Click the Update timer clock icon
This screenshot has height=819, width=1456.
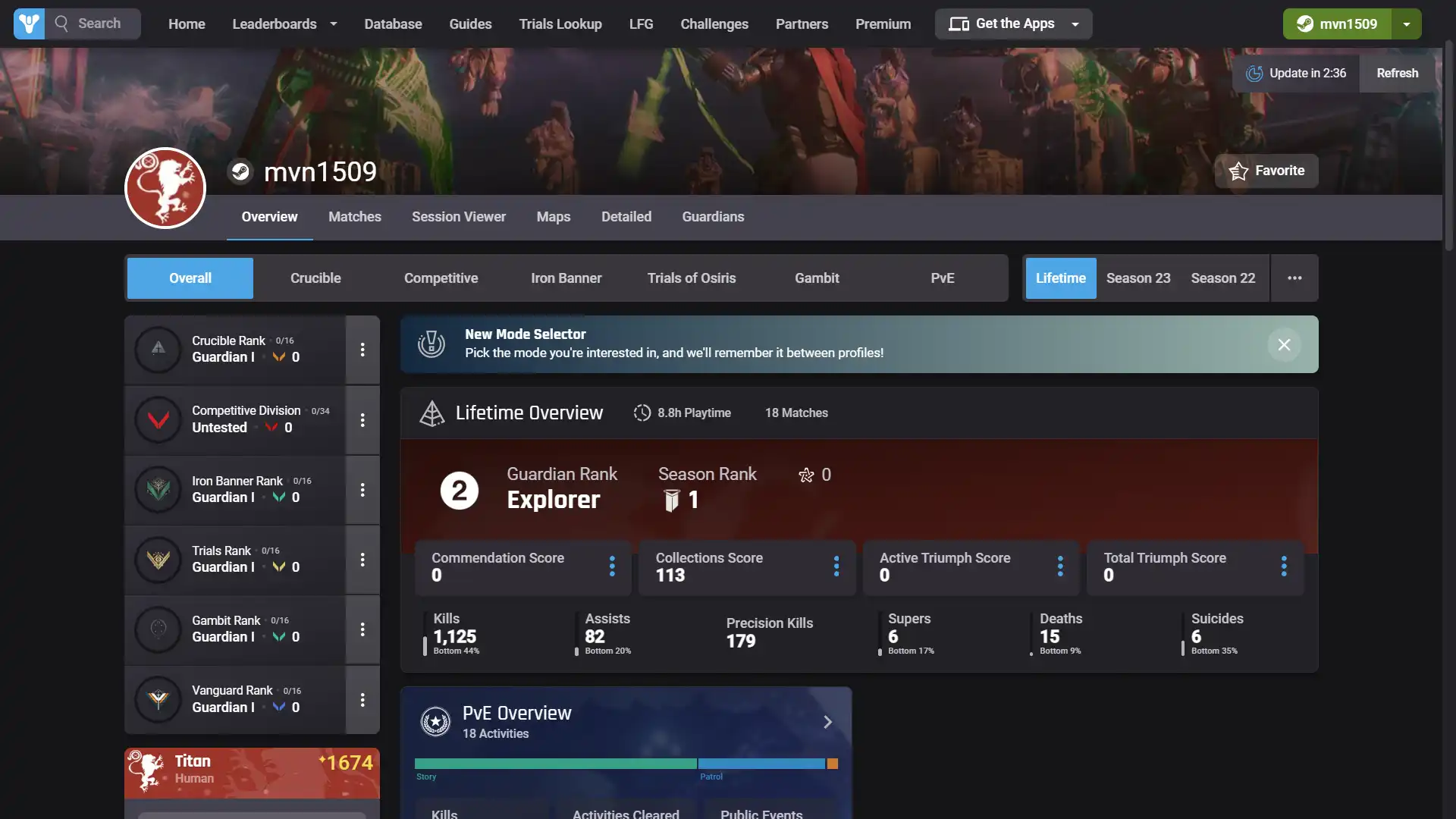click(x=1254, y=74)
